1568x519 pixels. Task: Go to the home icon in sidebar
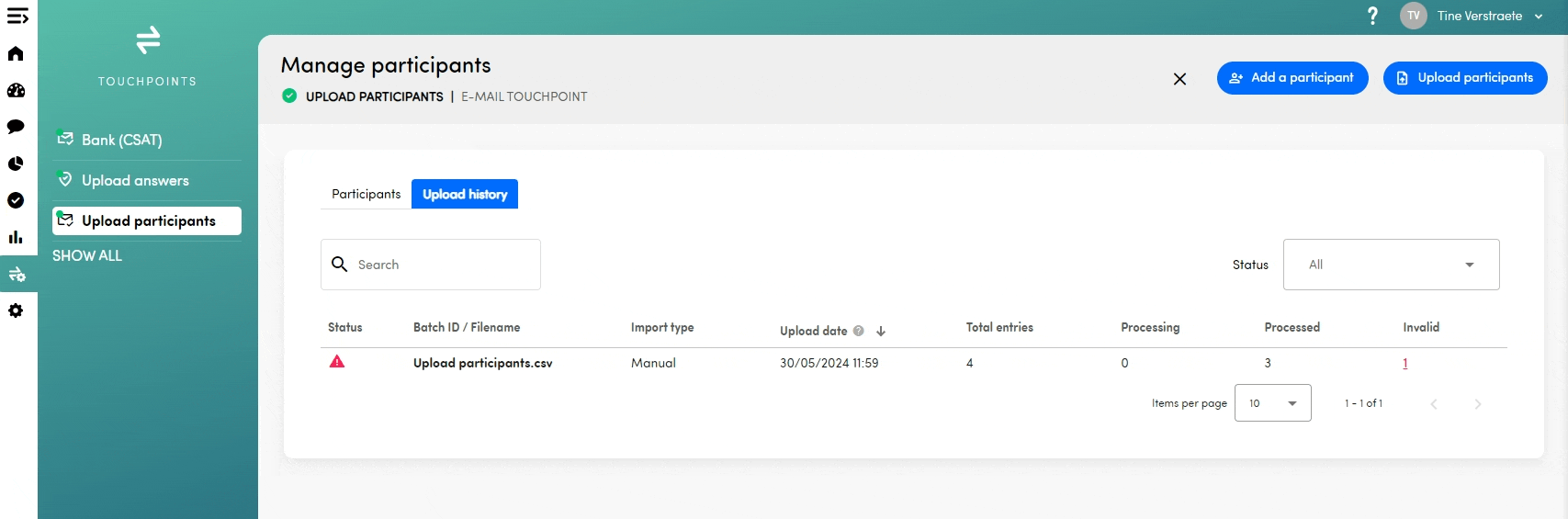(x=16, y=53)
